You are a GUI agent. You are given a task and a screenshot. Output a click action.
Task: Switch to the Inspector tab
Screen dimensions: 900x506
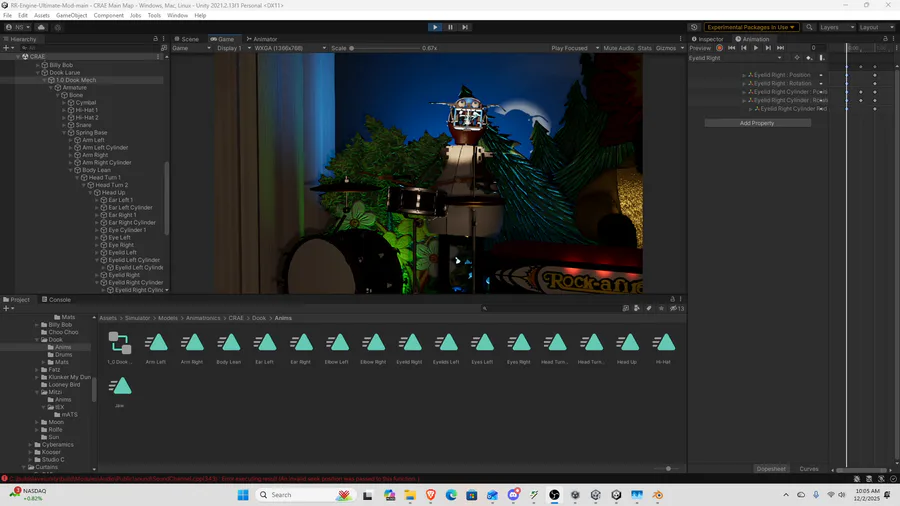click(707, 39)
